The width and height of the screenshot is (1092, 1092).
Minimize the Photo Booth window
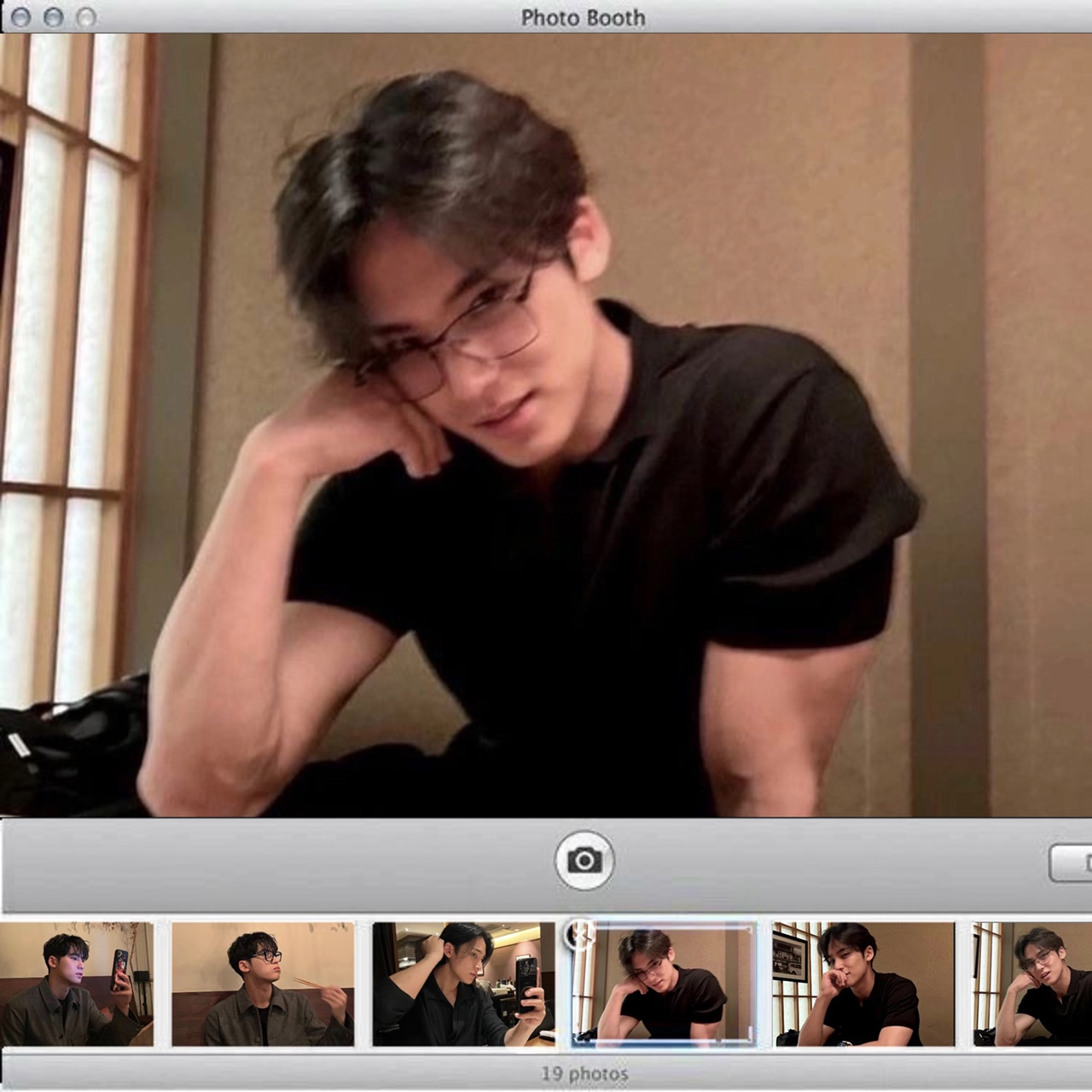(53, 17)
